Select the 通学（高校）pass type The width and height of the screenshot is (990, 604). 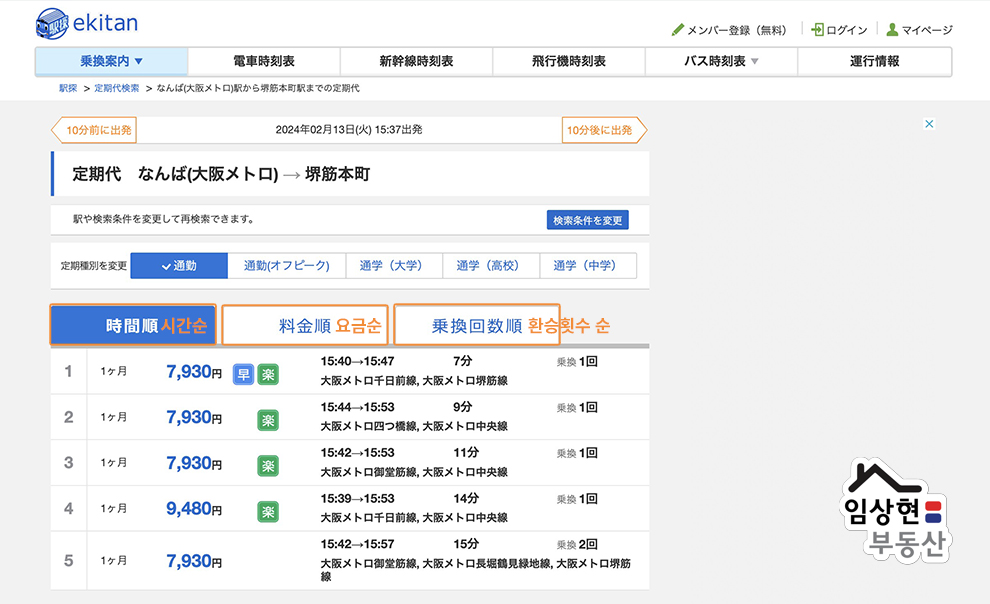491,266
